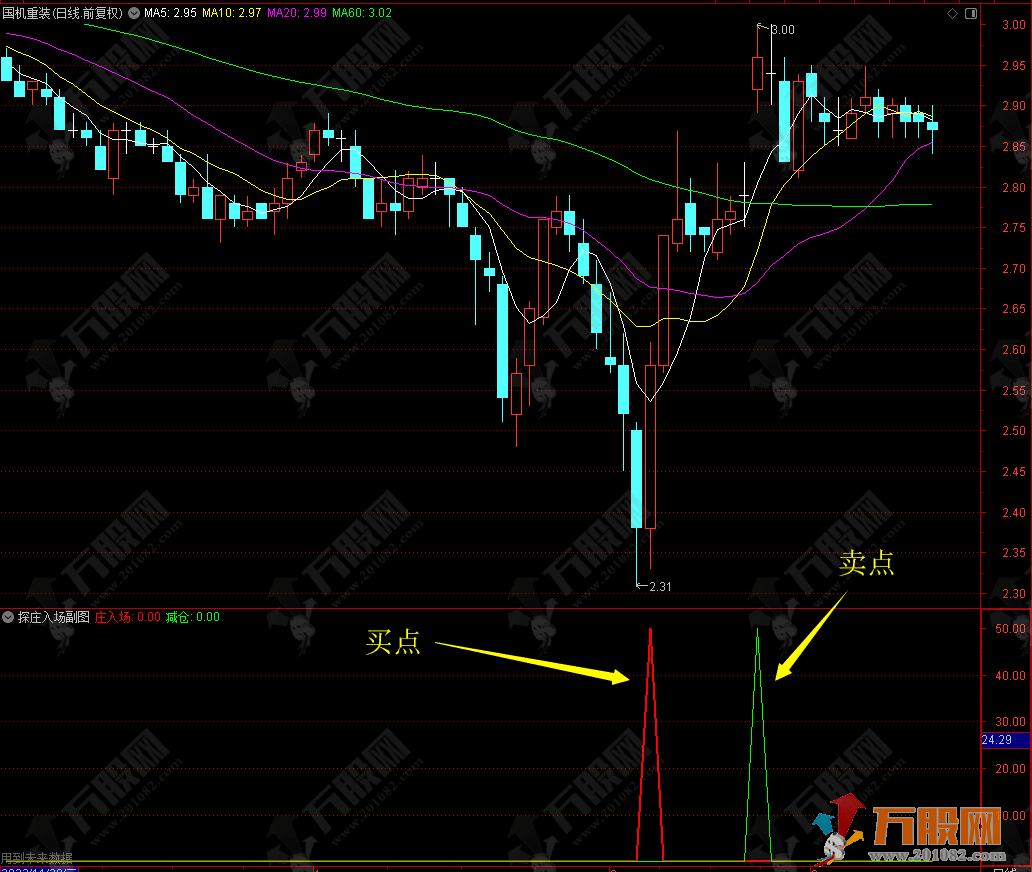
Task: Select the MA10: 2.97 indicator label
Action: [232, 13]
